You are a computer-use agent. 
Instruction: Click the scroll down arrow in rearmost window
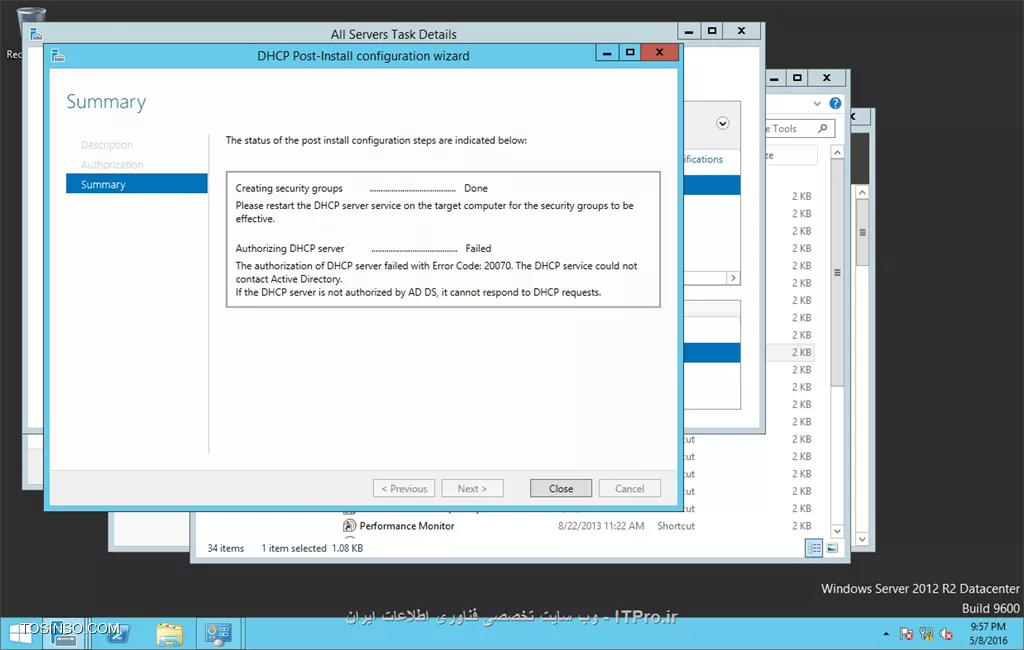[862, 539]
